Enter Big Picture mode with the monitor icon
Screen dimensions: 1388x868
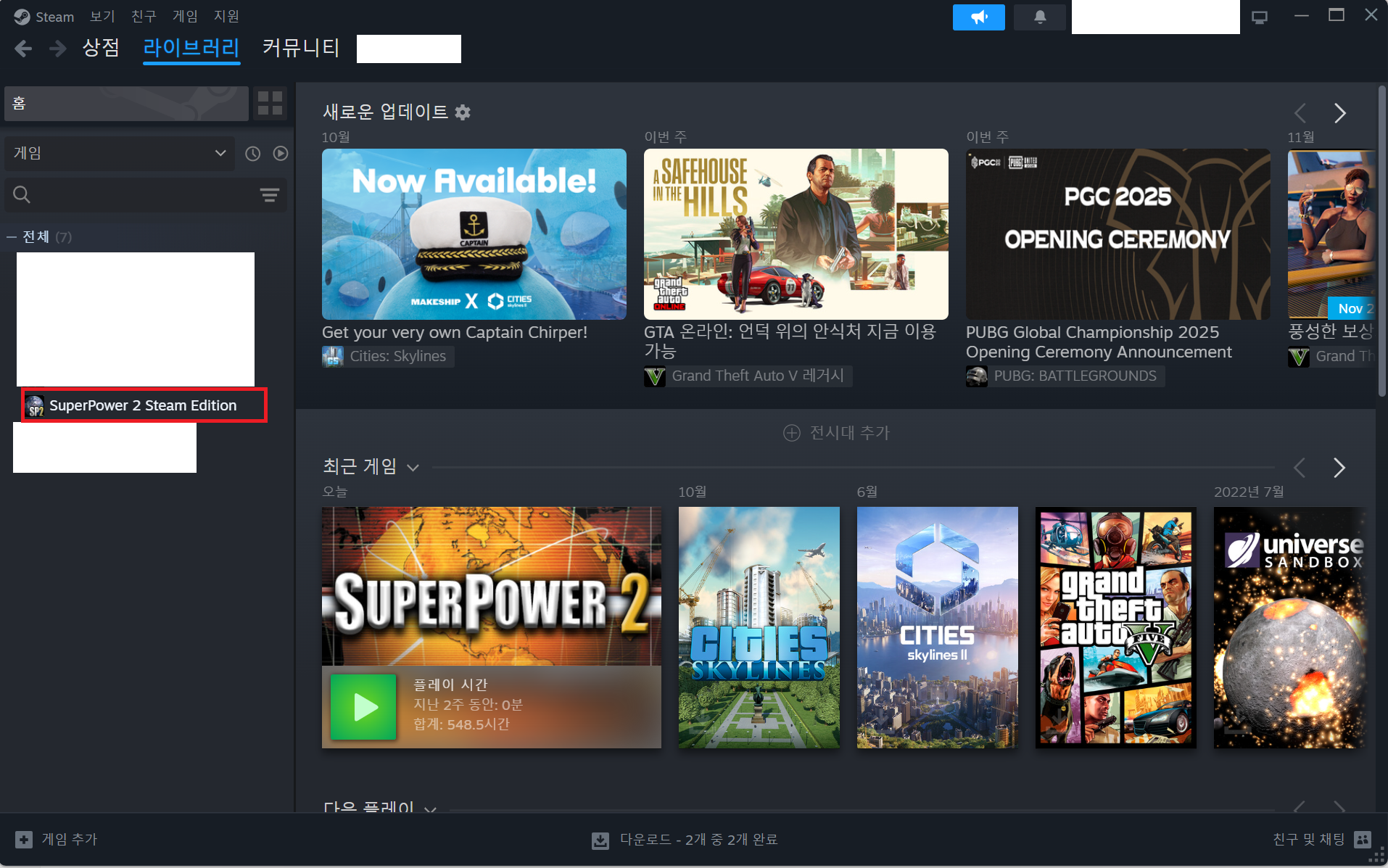1260,15
